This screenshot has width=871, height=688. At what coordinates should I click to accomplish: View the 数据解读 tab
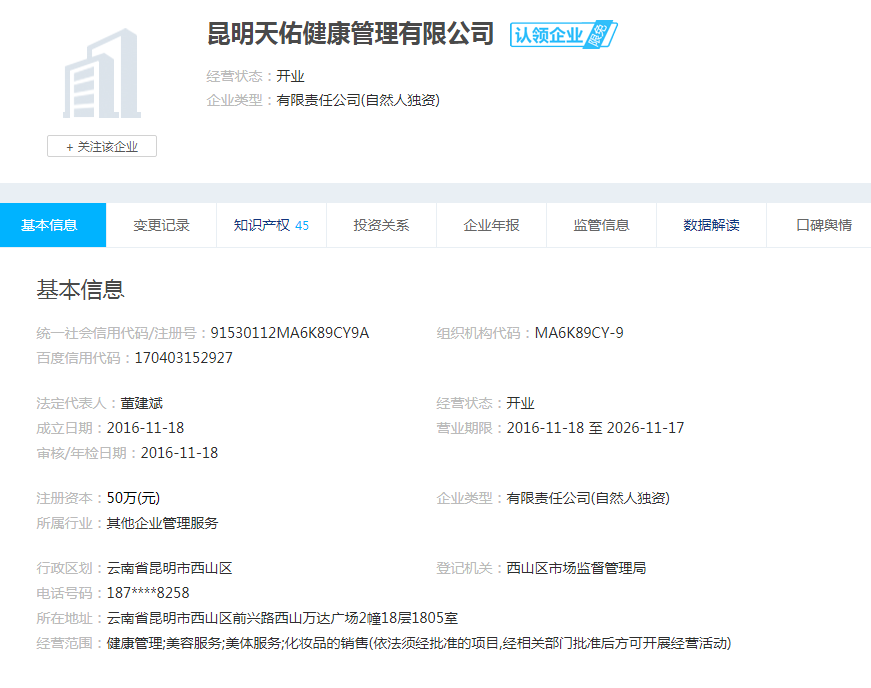point(711,225)
